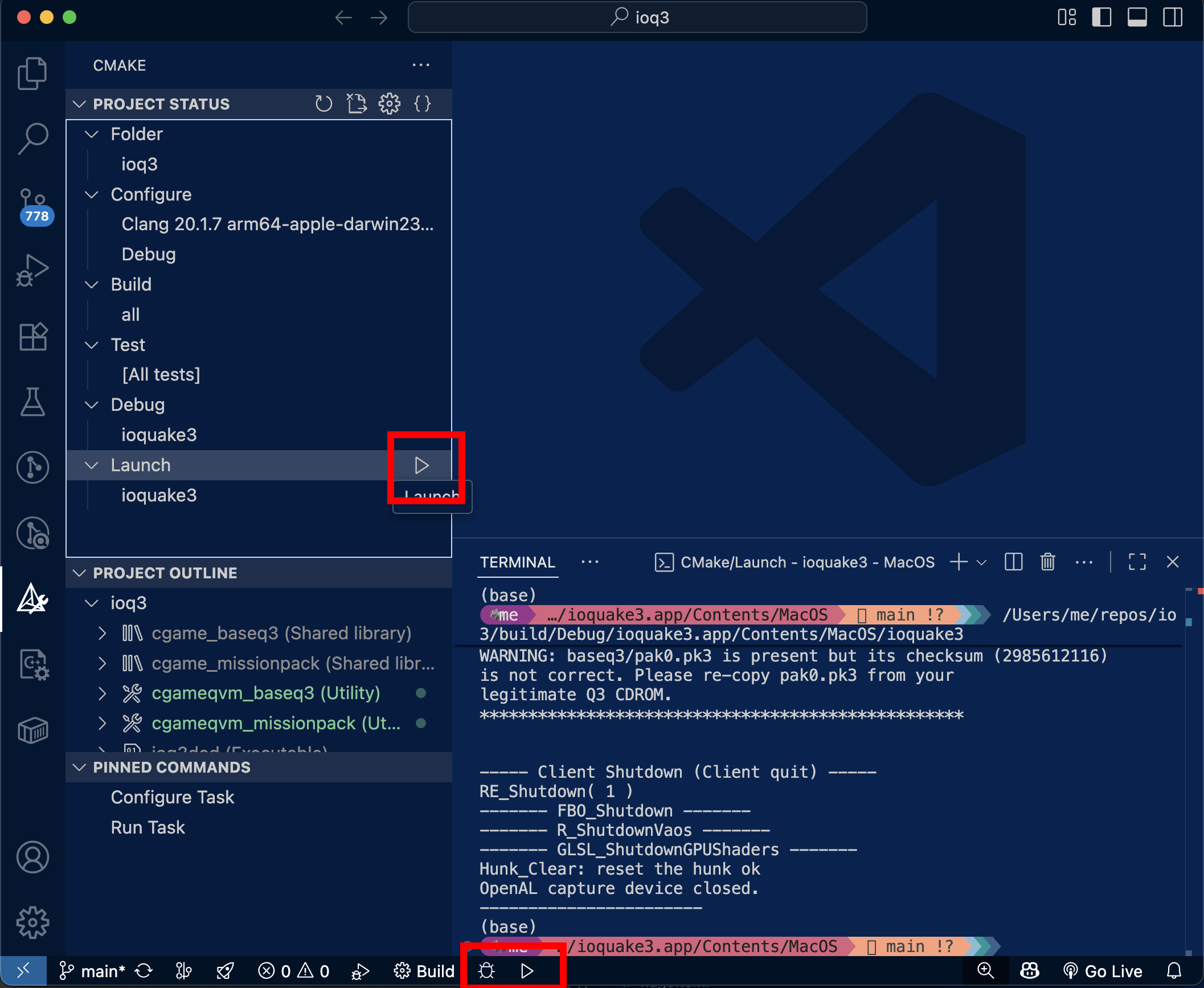Select the CMake launch play icon beside Launch row
The height and width of the screenshot is (988, 1204).
[x=421, y=466]
